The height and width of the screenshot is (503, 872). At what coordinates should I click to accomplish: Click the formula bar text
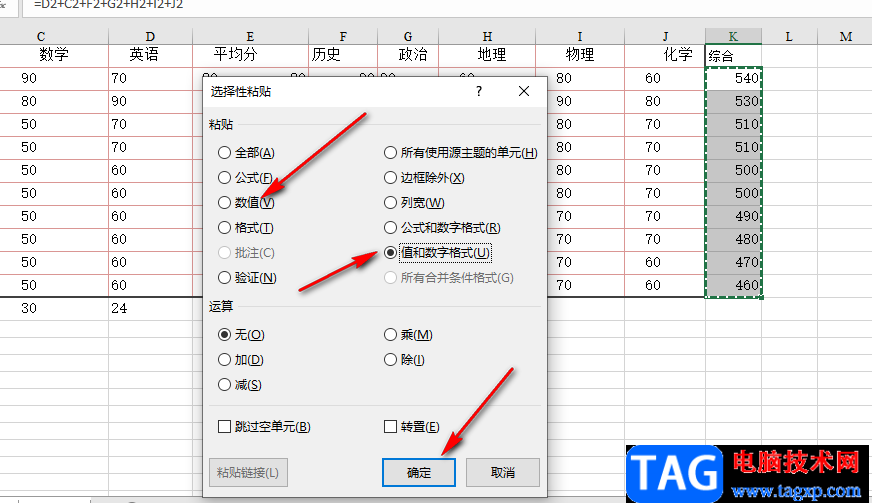click(x=108, y=4)
